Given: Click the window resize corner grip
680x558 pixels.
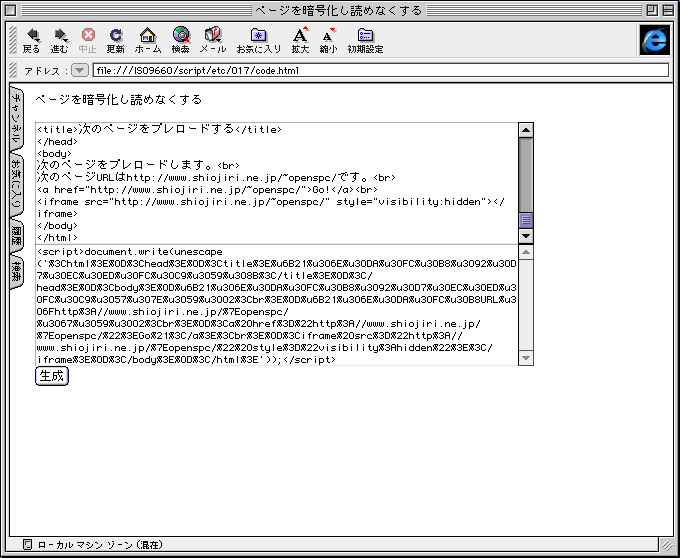Looking at the screenshot, I should coord(667,545).
